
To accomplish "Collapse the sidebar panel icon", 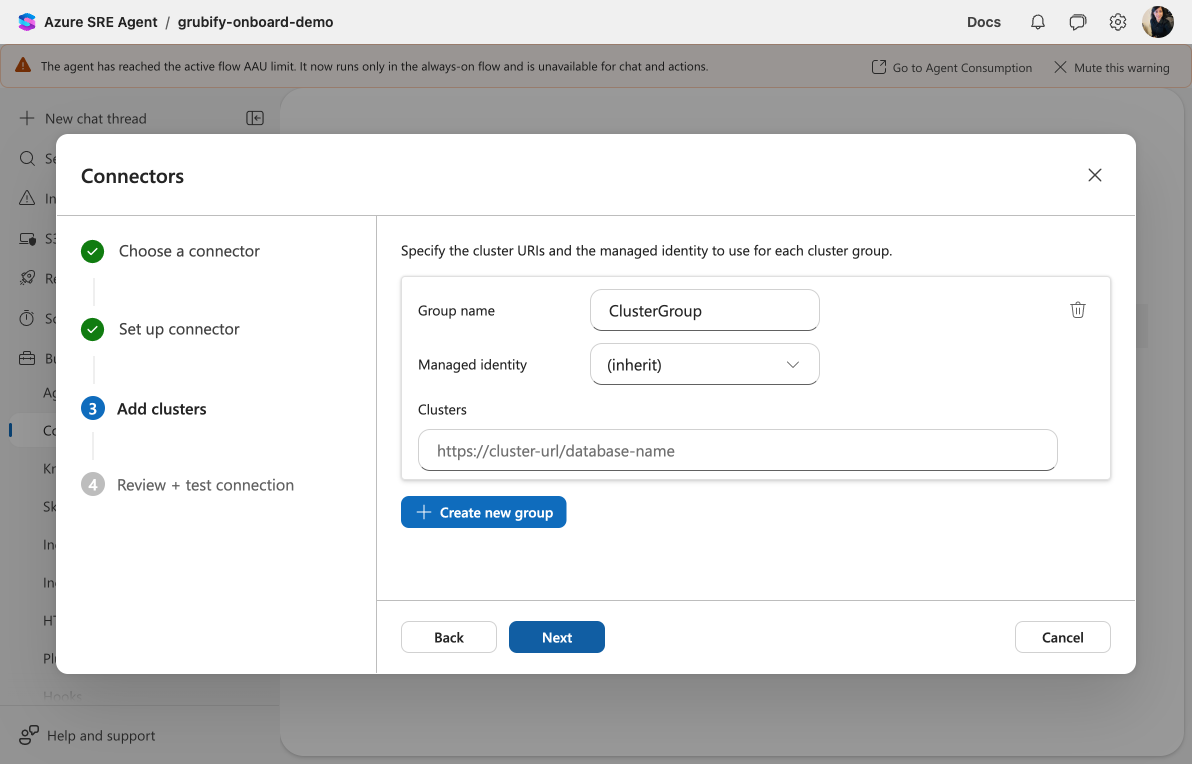I will coord(255,118).
